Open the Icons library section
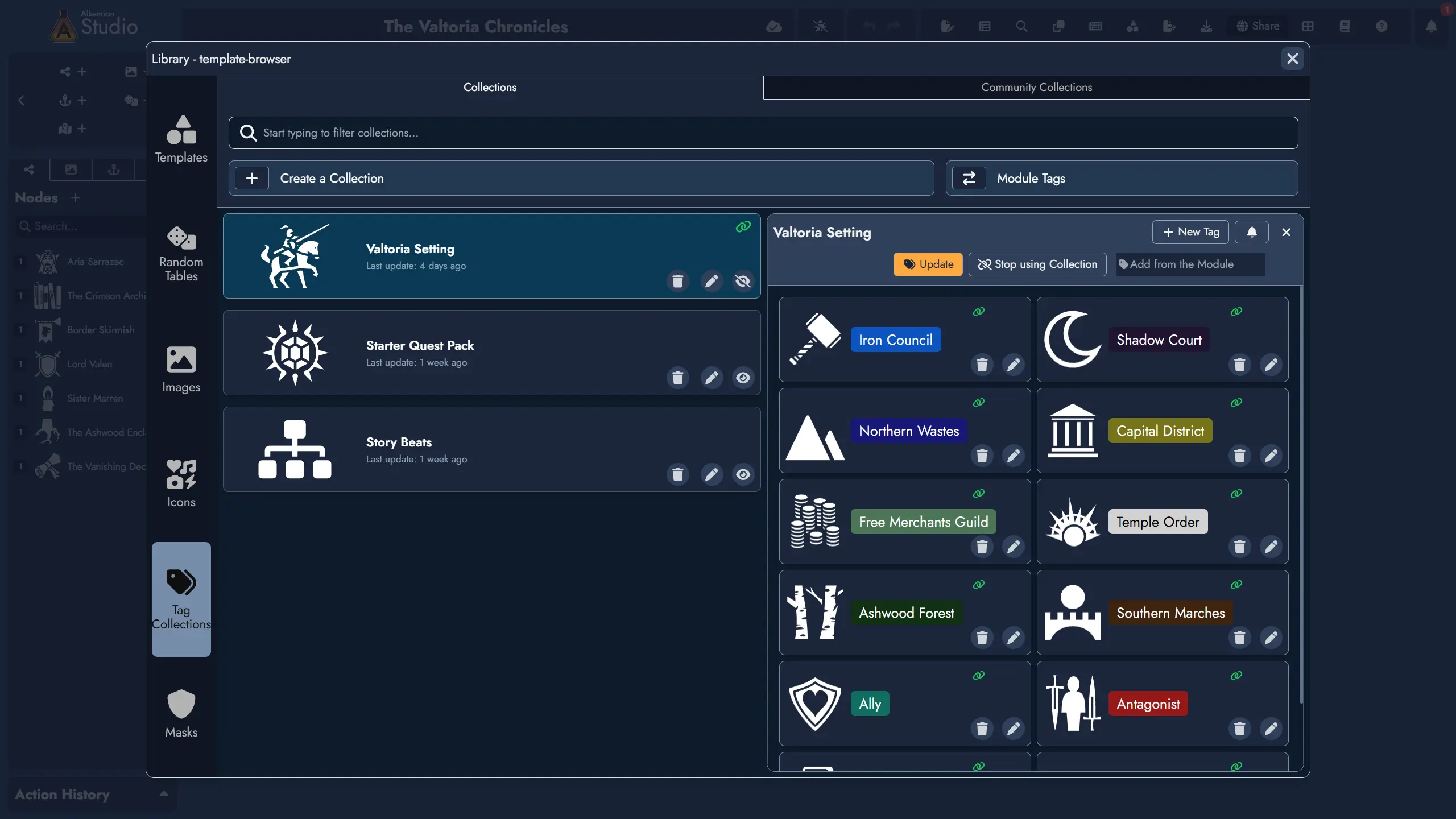 tap(181, 483)
